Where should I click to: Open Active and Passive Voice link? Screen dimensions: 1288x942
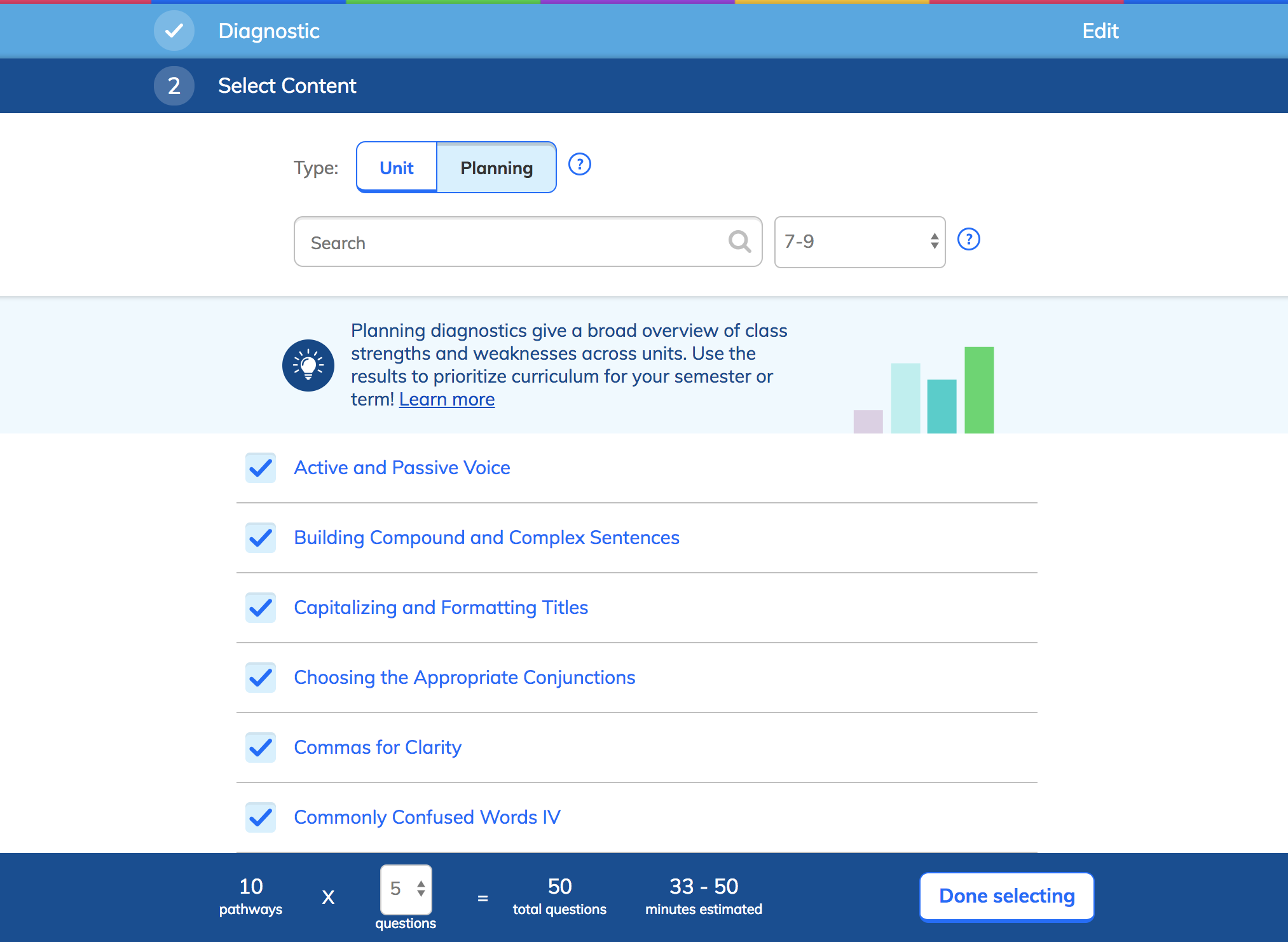point(402,468)
